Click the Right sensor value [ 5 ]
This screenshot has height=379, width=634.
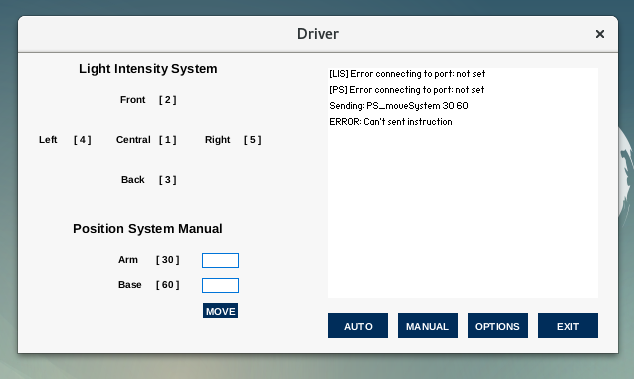(253, 140)
